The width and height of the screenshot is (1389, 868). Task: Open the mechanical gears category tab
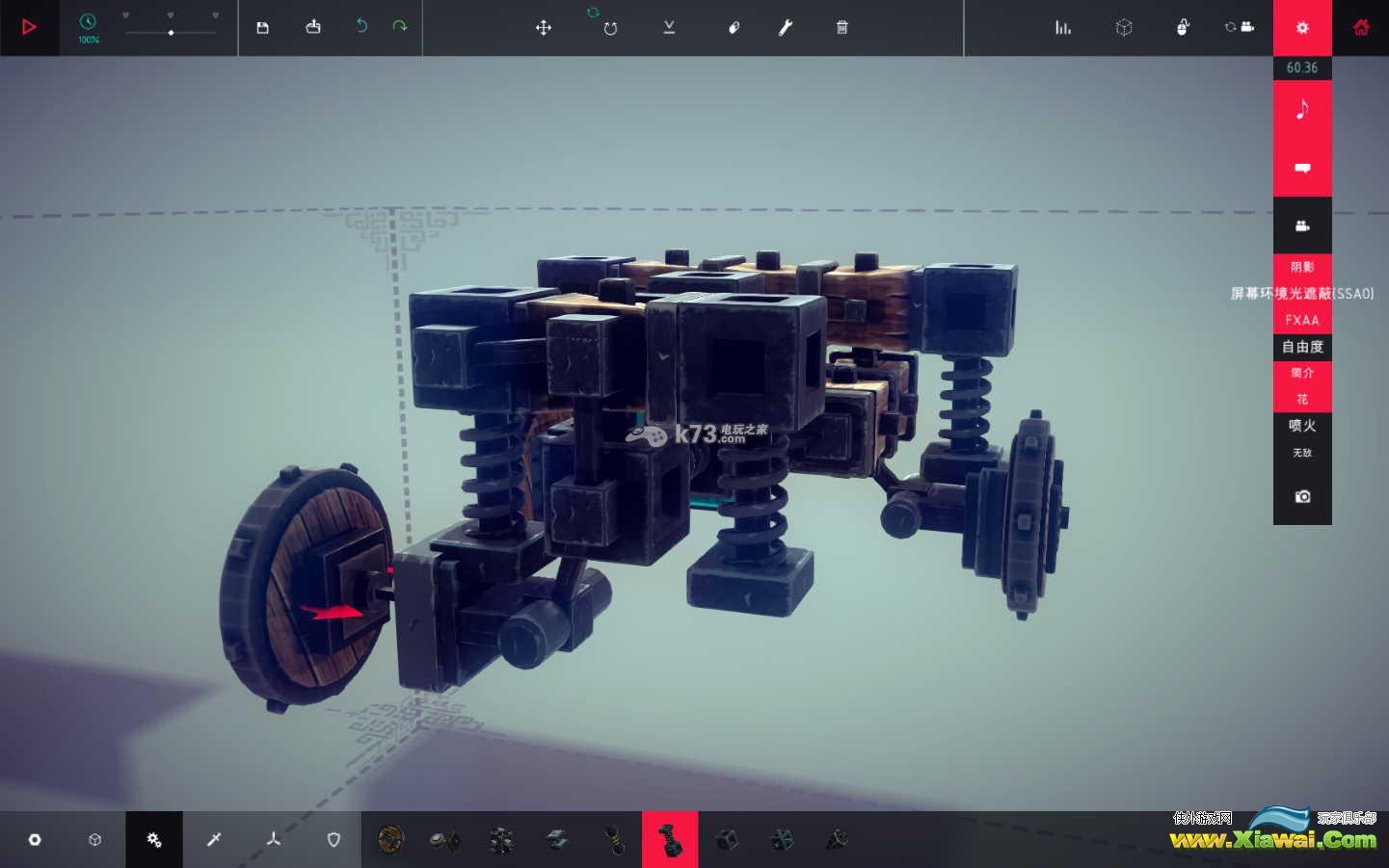[x=154, y=839]
